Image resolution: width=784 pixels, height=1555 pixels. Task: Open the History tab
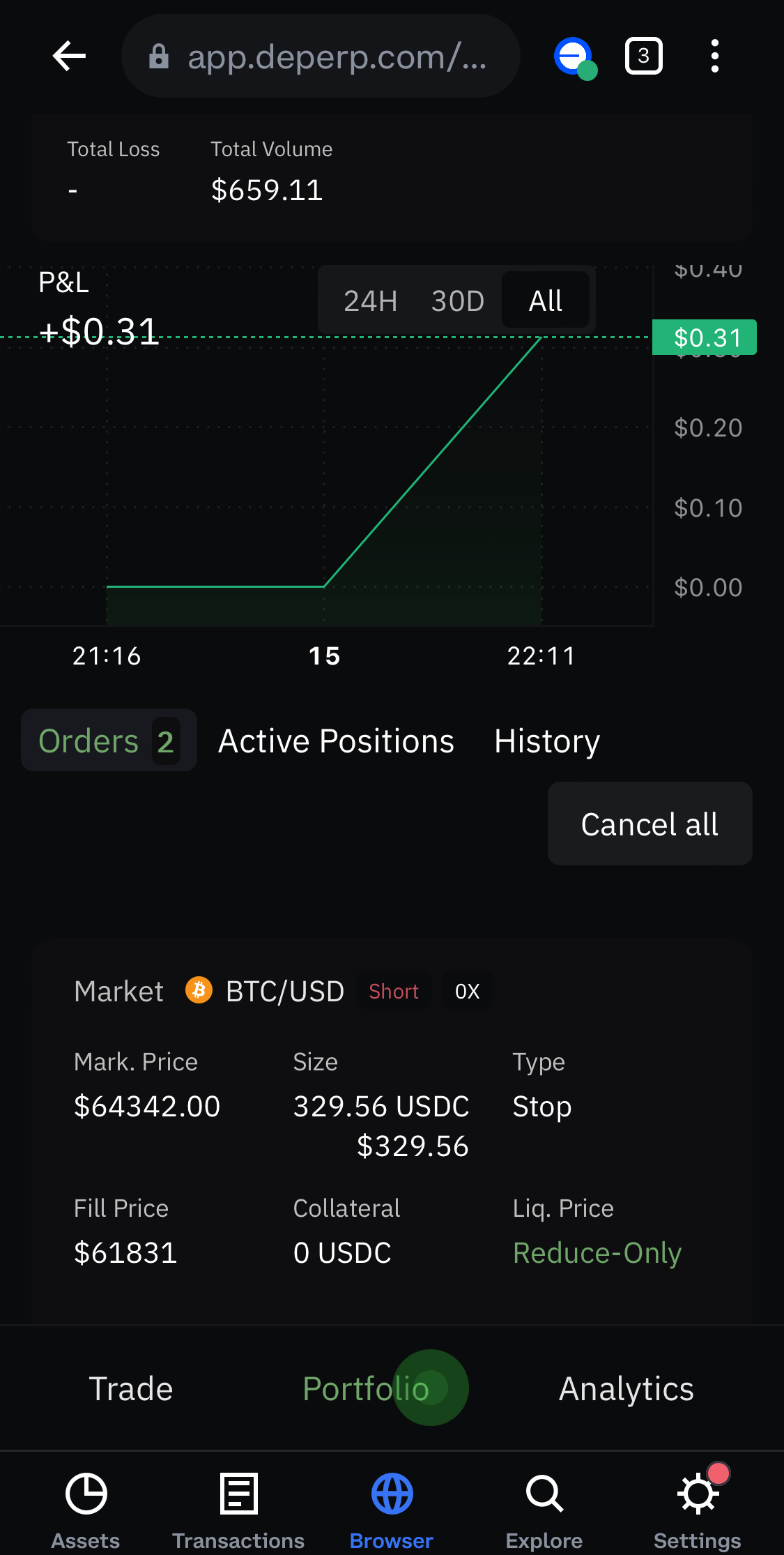547,741
